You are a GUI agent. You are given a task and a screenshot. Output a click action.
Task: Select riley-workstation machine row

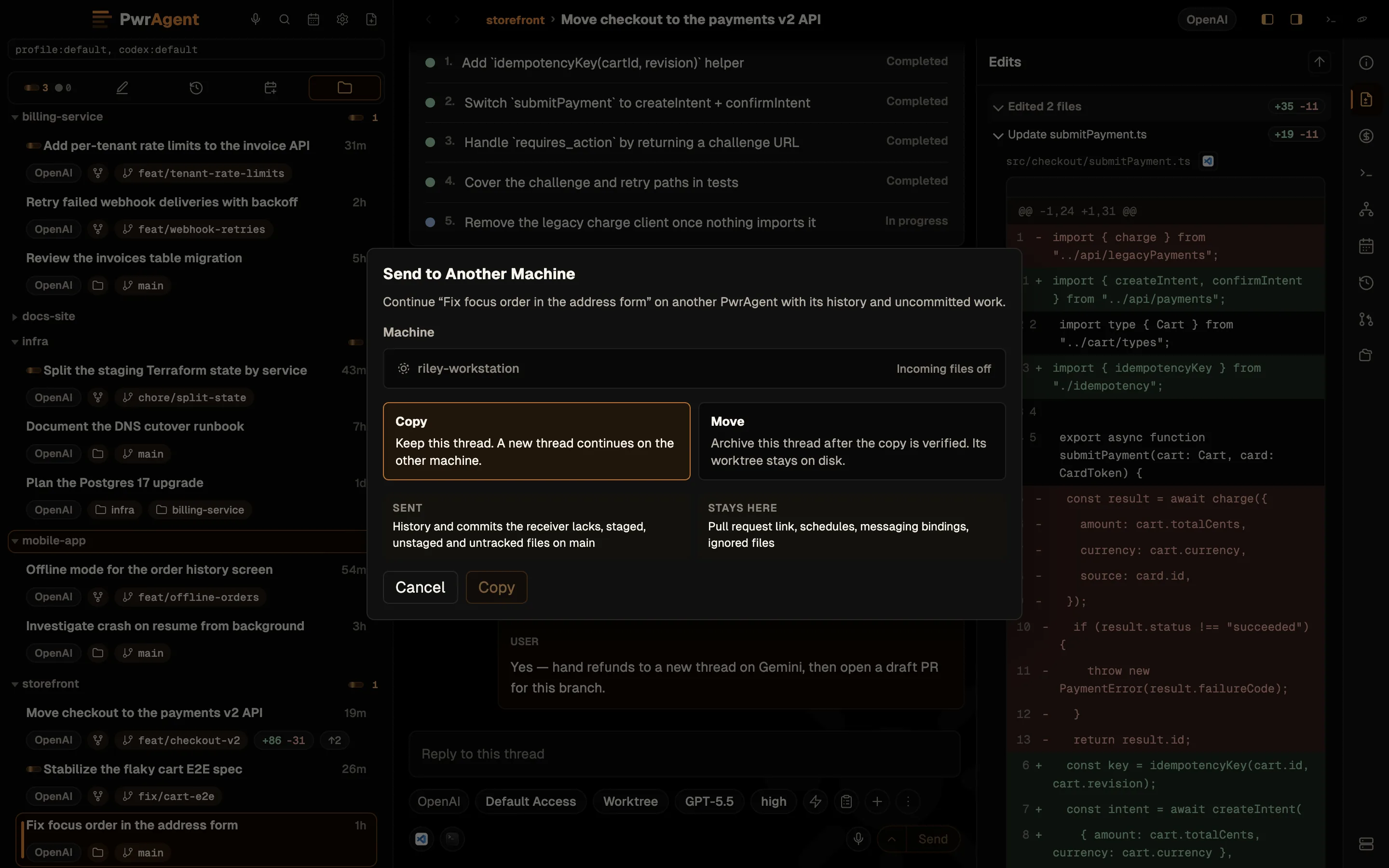click(694, 368)
